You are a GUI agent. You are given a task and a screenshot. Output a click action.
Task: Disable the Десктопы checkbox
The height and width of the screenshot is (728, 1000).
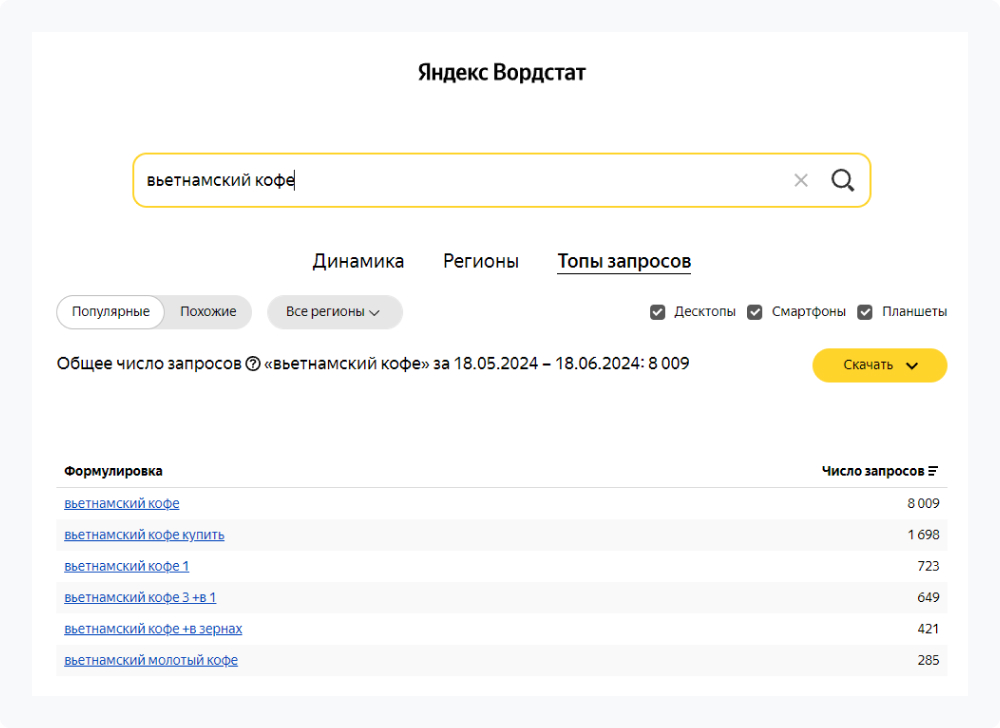[657, 312]
